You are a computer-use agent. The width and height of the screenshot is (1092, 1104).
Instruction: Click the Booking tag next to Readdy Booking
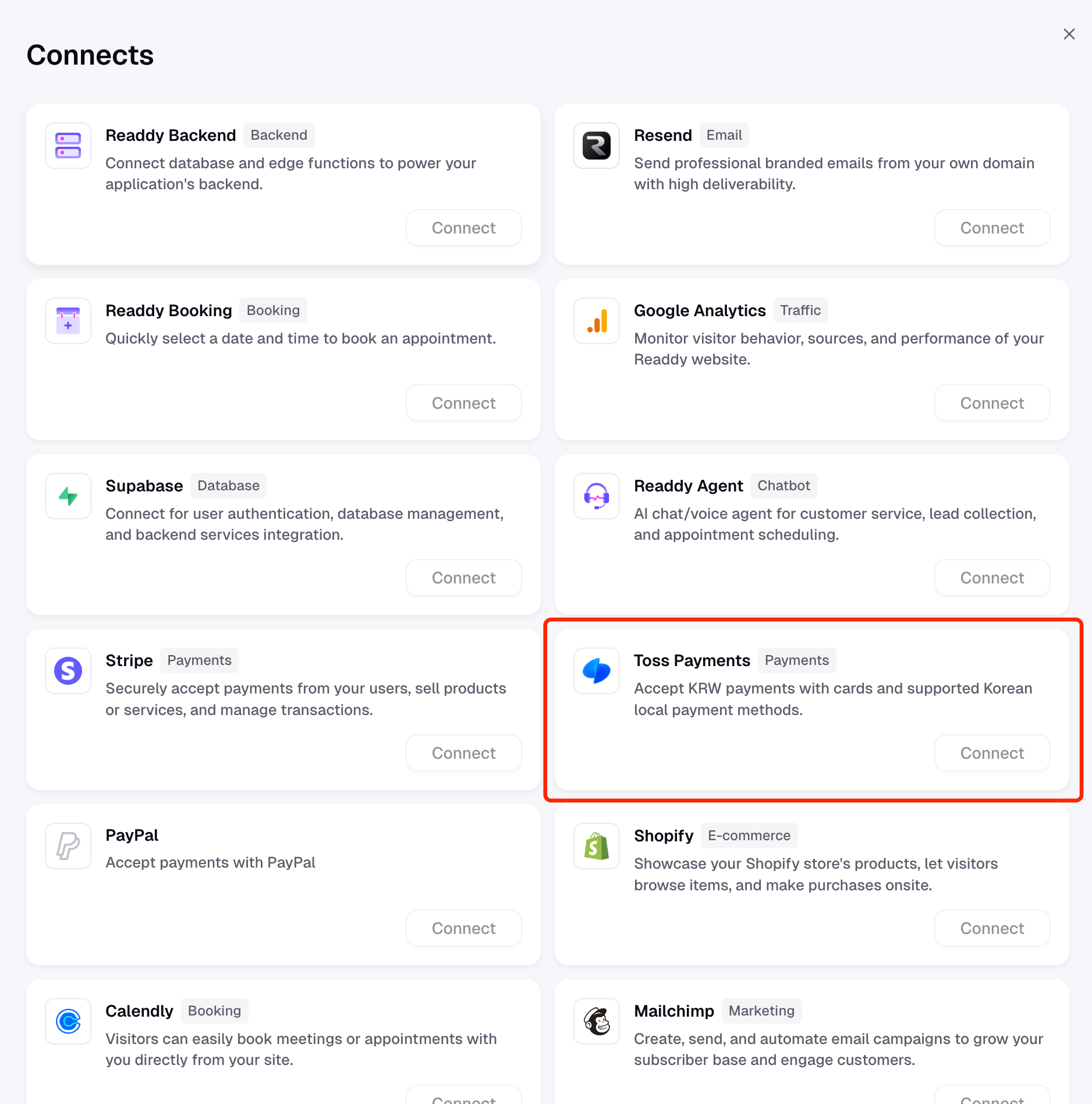(273, 310)
